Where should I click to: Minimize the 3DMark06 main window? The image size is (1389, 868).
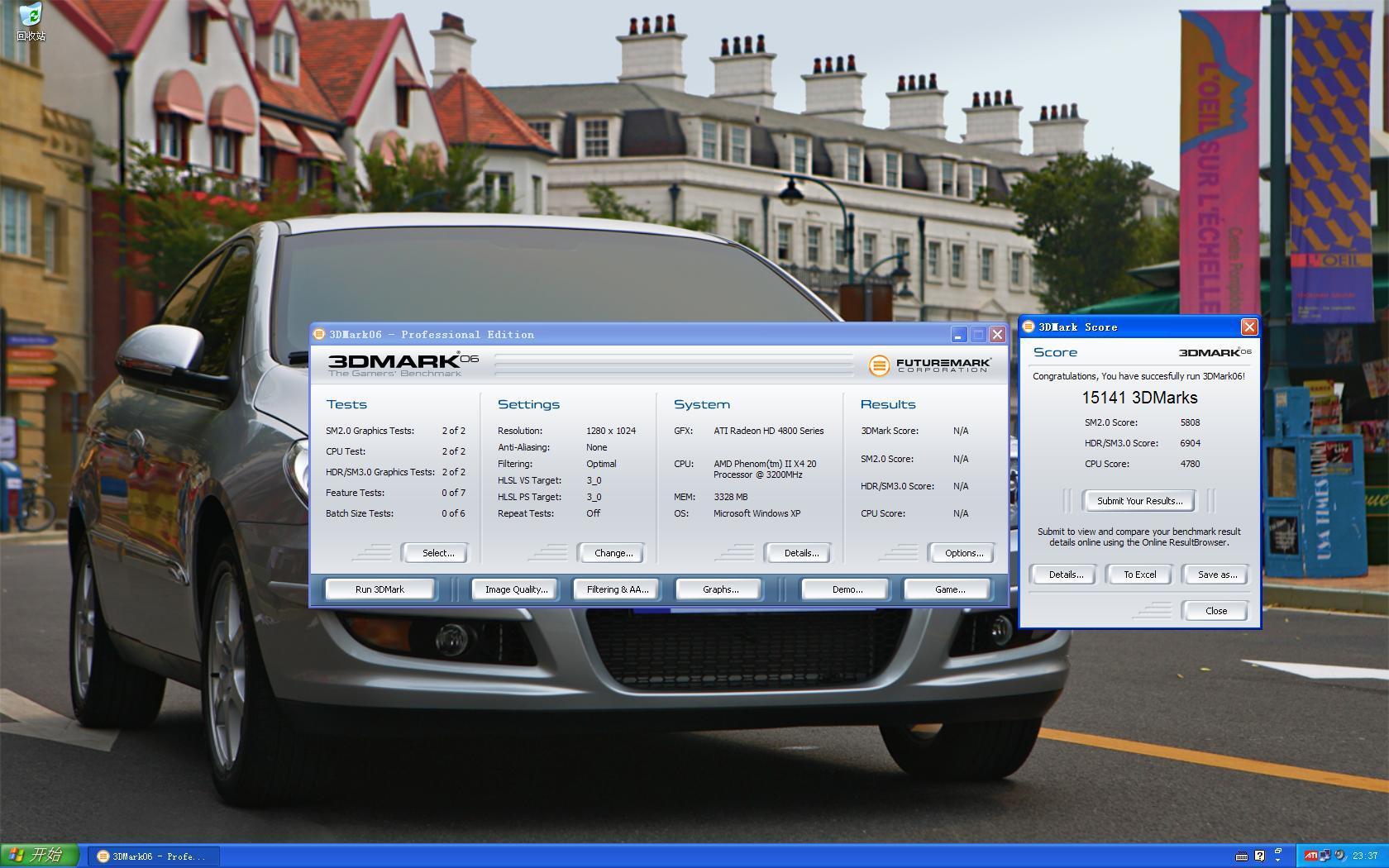958,335
